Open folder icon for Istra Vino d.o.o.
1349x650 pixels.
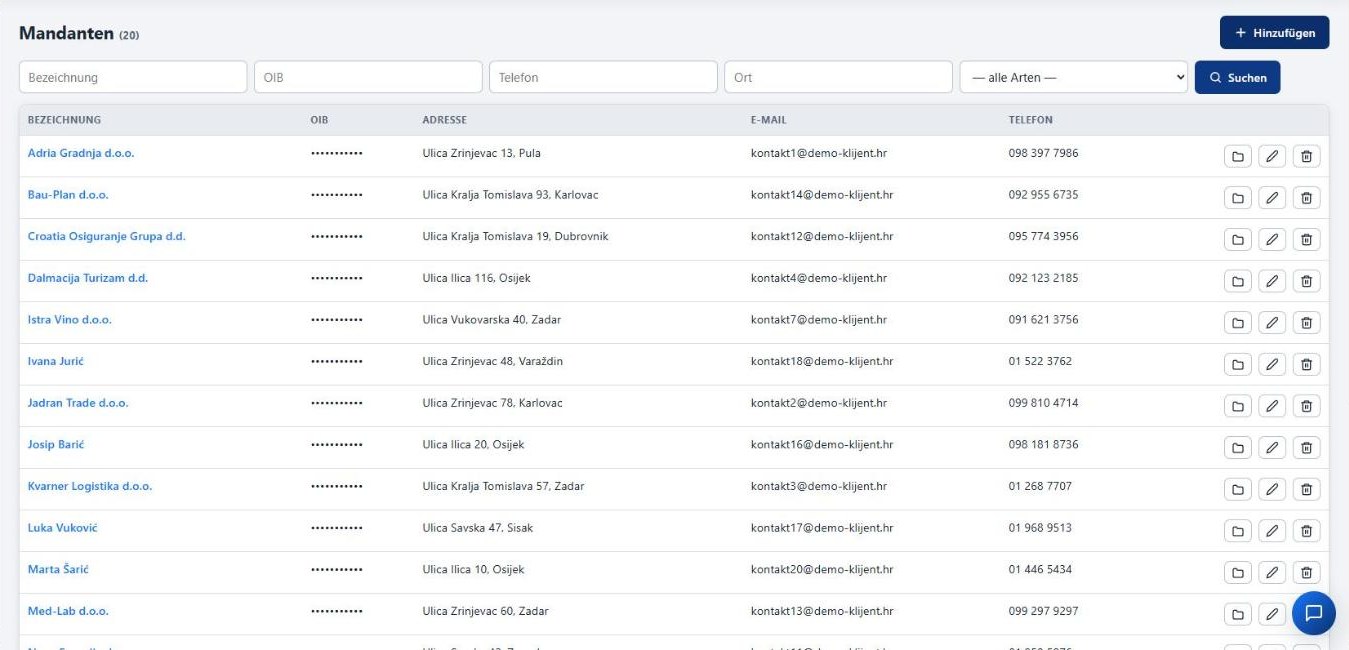pos(1237,323)
